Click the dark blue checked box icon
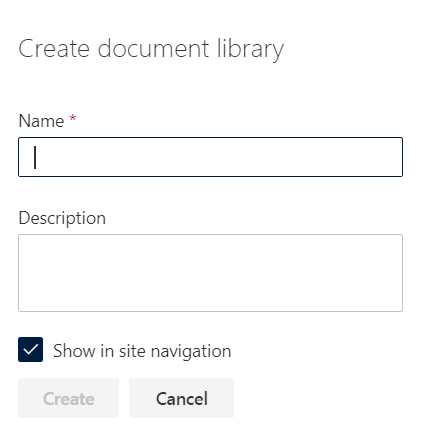421x442 pixels. tap(30, 349)
